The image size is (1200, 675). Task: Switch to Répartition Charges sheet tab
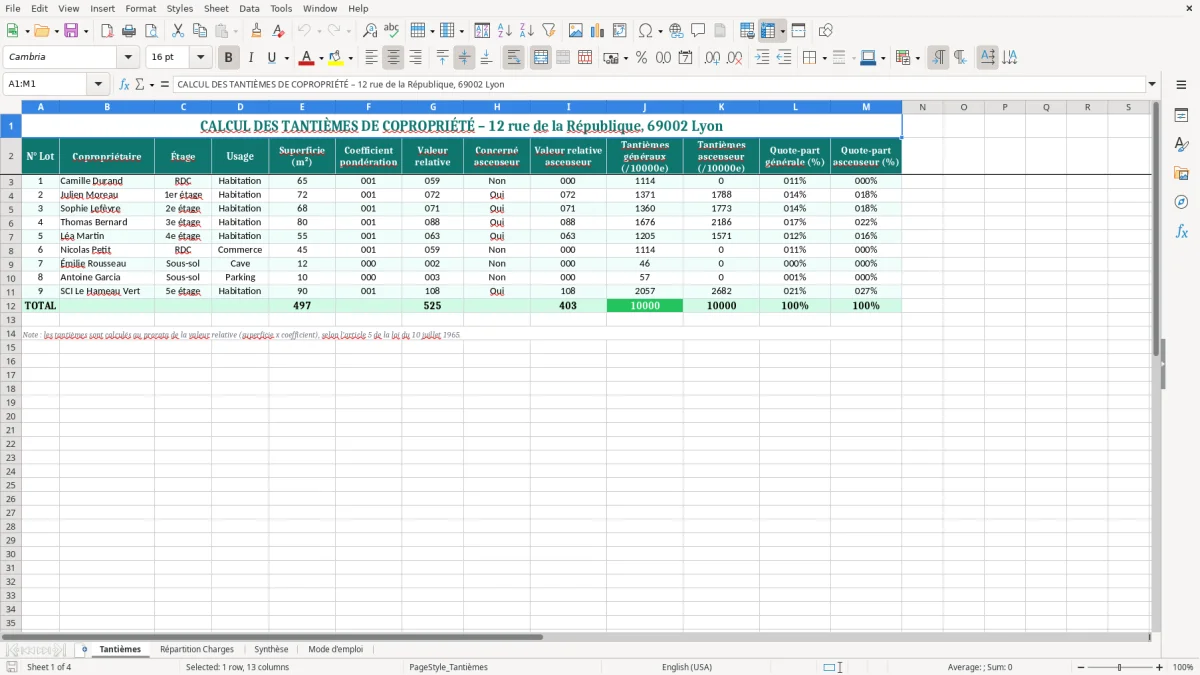197,649
